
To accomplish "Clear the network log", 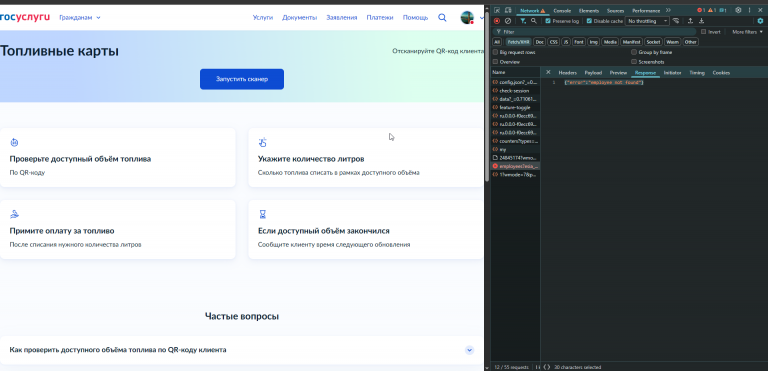I will click(508, 21).
